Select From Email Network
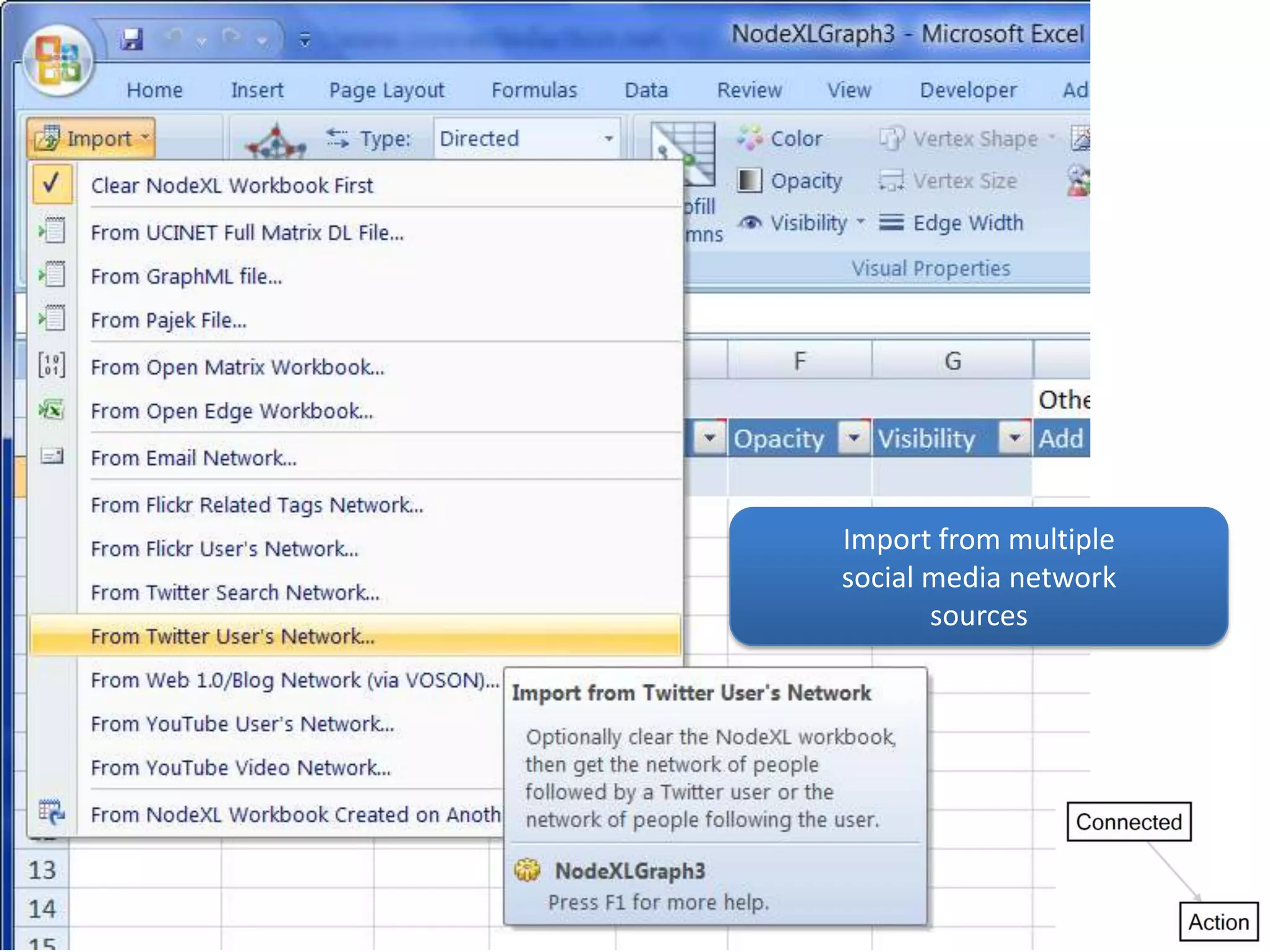 click(356, 459)
